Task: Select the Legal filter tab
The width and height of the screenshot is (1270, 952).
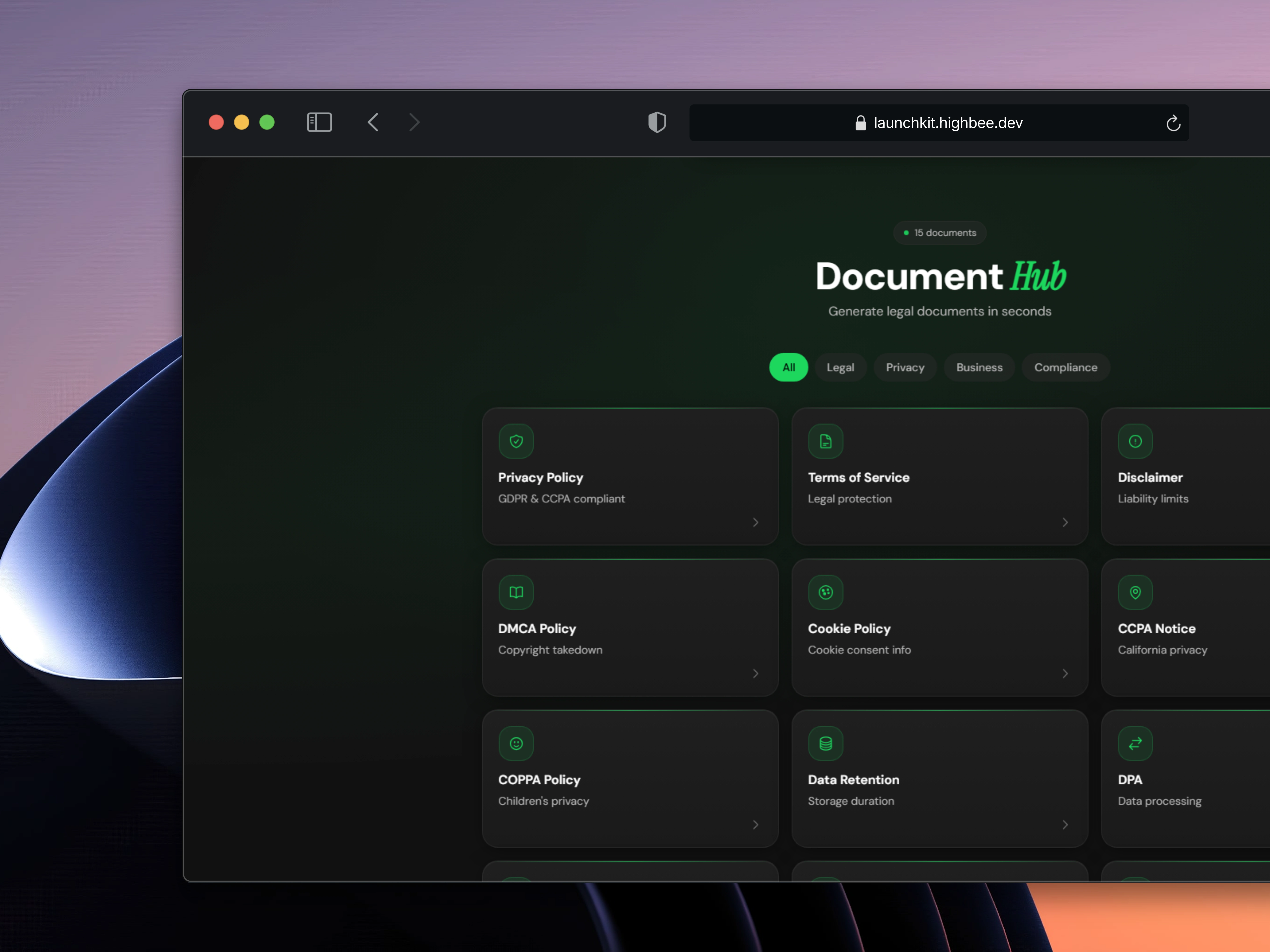Action: [840, 367]
